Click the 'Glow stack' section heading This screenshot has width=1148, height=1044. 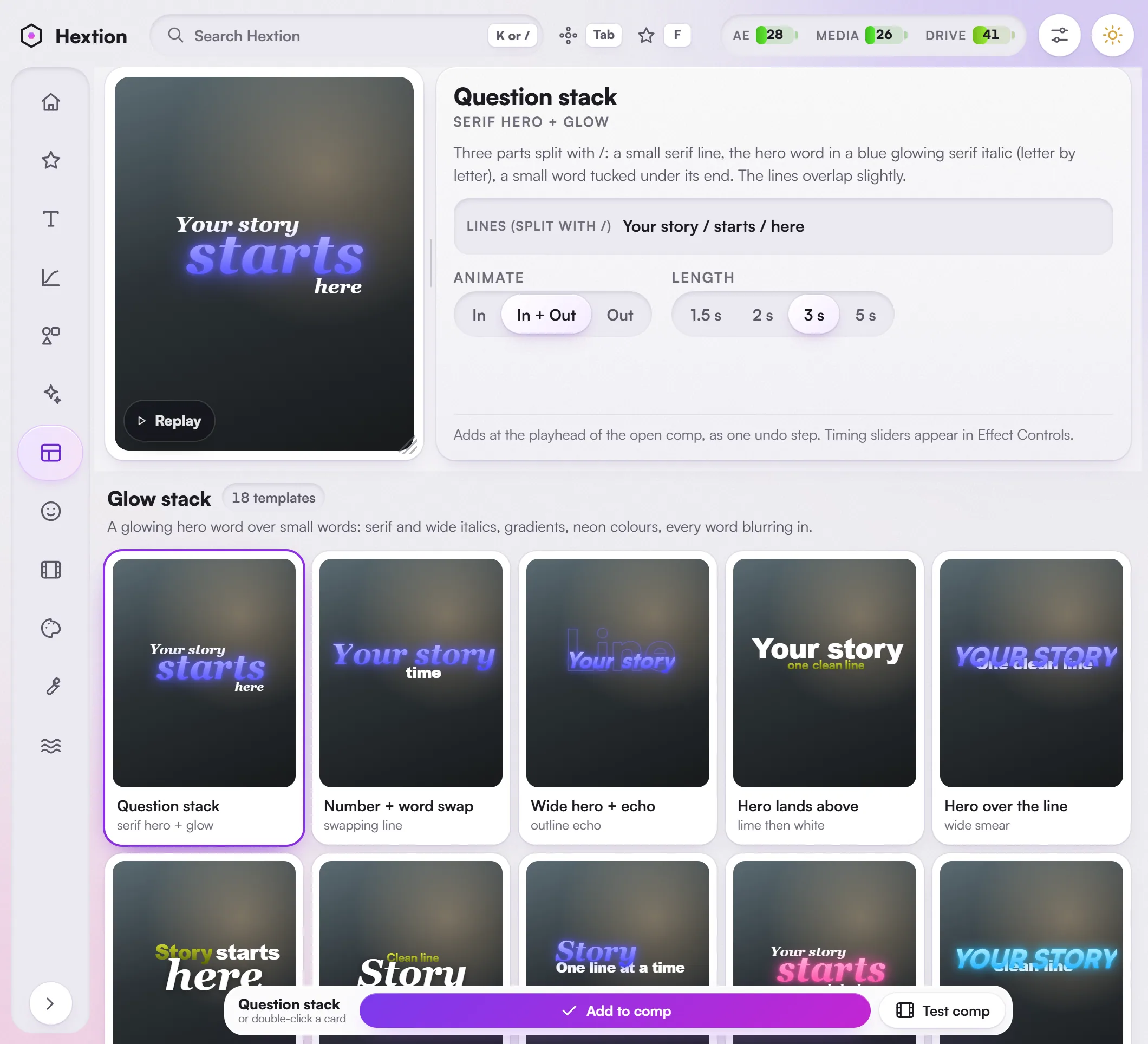(159, 498)
